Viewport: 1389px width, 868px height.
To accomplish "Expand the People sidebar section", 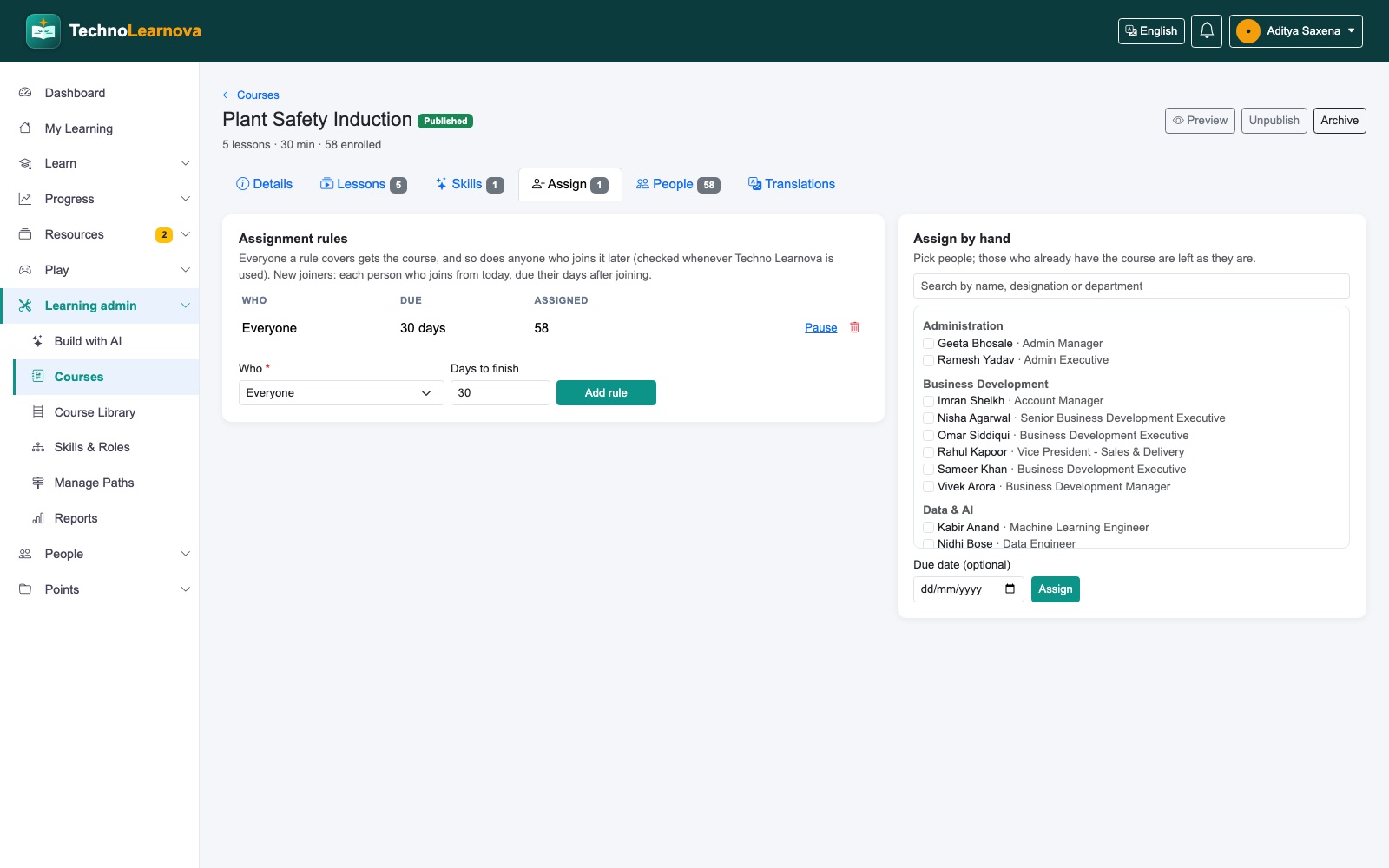I will 99,554.
